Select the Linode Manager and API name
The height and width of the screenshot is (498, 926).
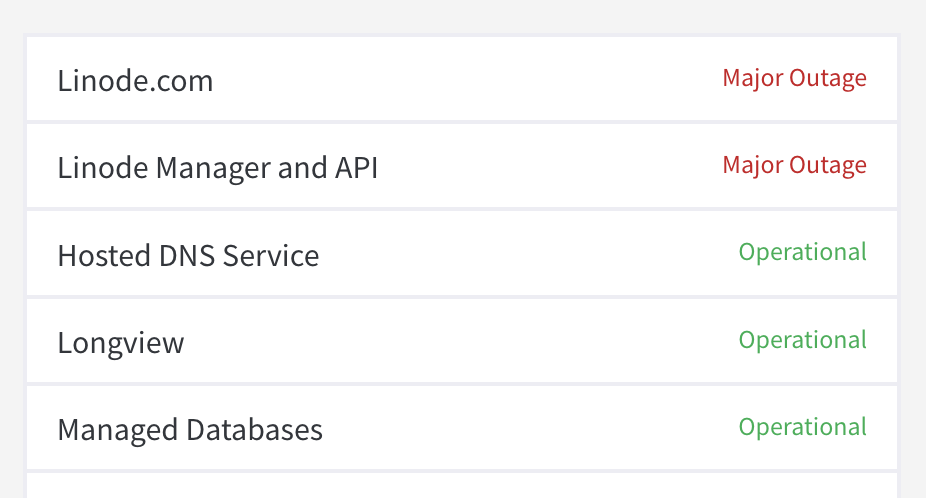tap(217, 168)
